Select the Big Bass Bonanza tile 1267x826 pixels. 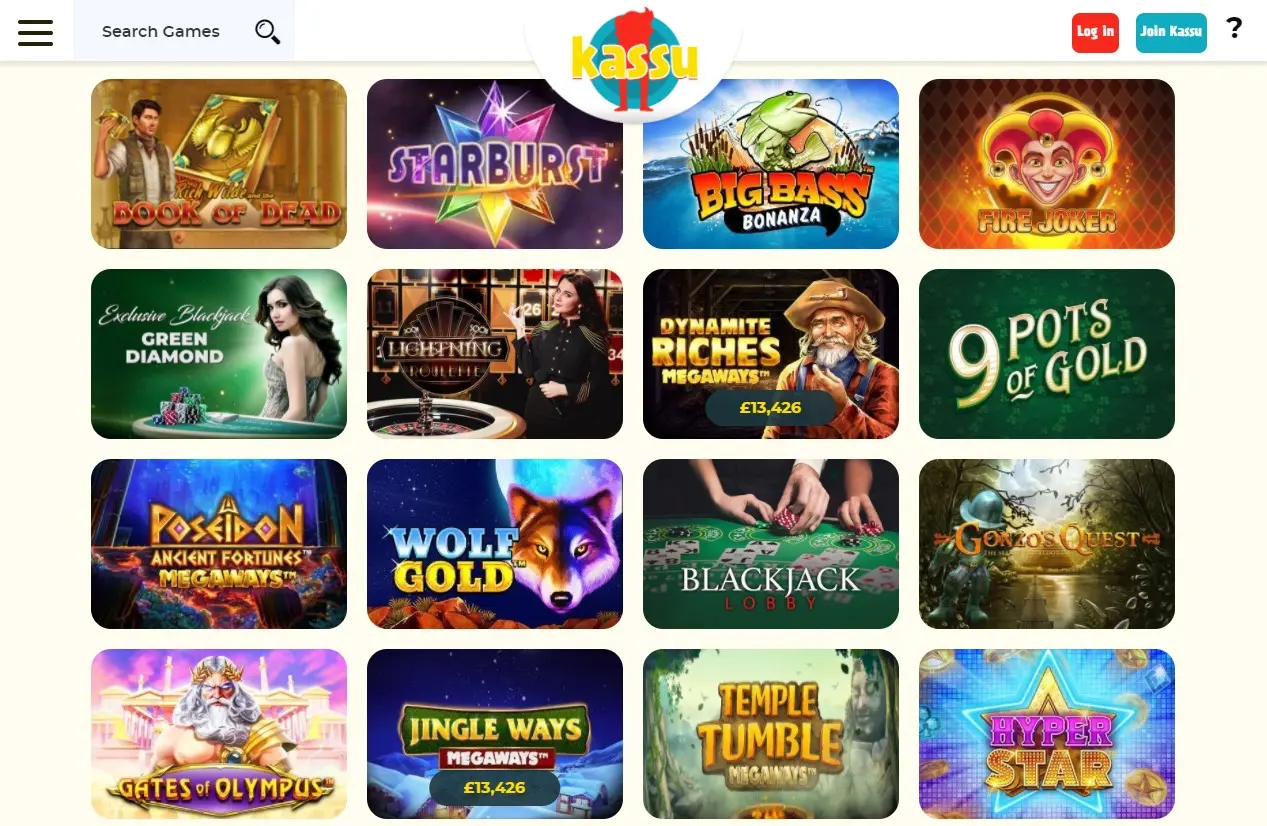[771, 164]
